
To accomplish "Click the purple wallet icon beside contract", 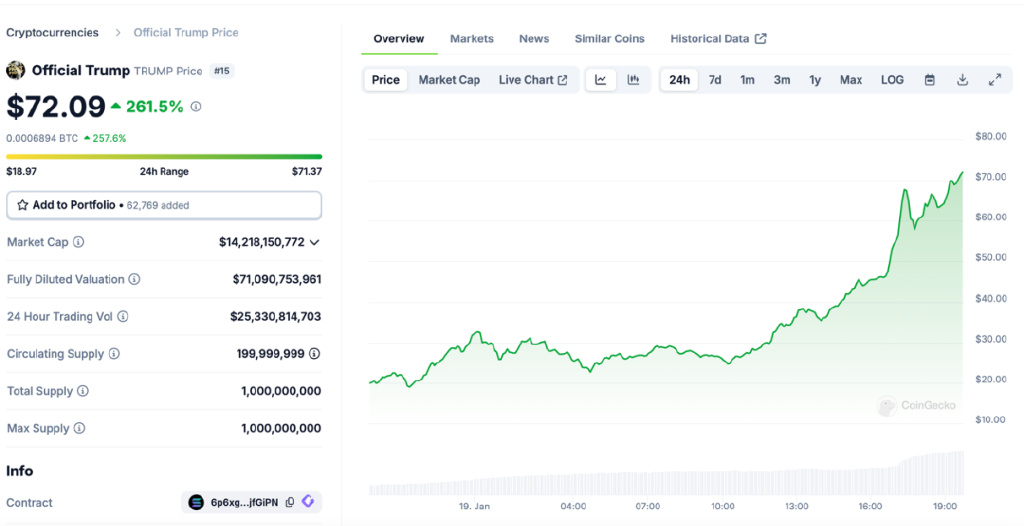I will (308, 502).
